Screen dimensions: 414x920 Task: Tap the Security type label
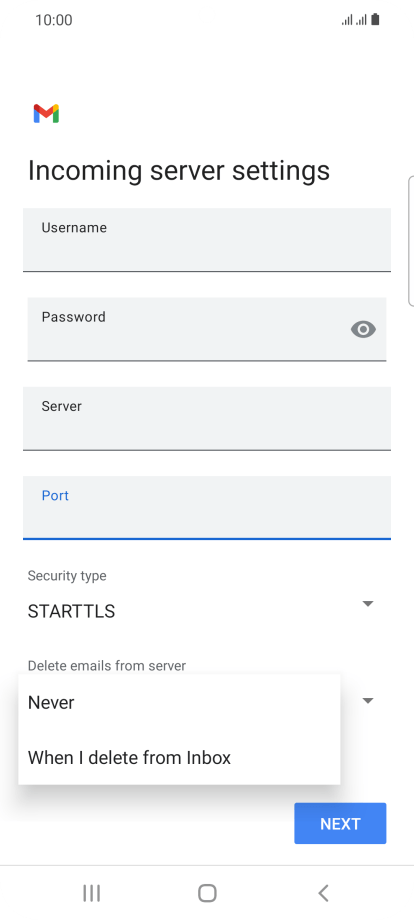point(67,576)
